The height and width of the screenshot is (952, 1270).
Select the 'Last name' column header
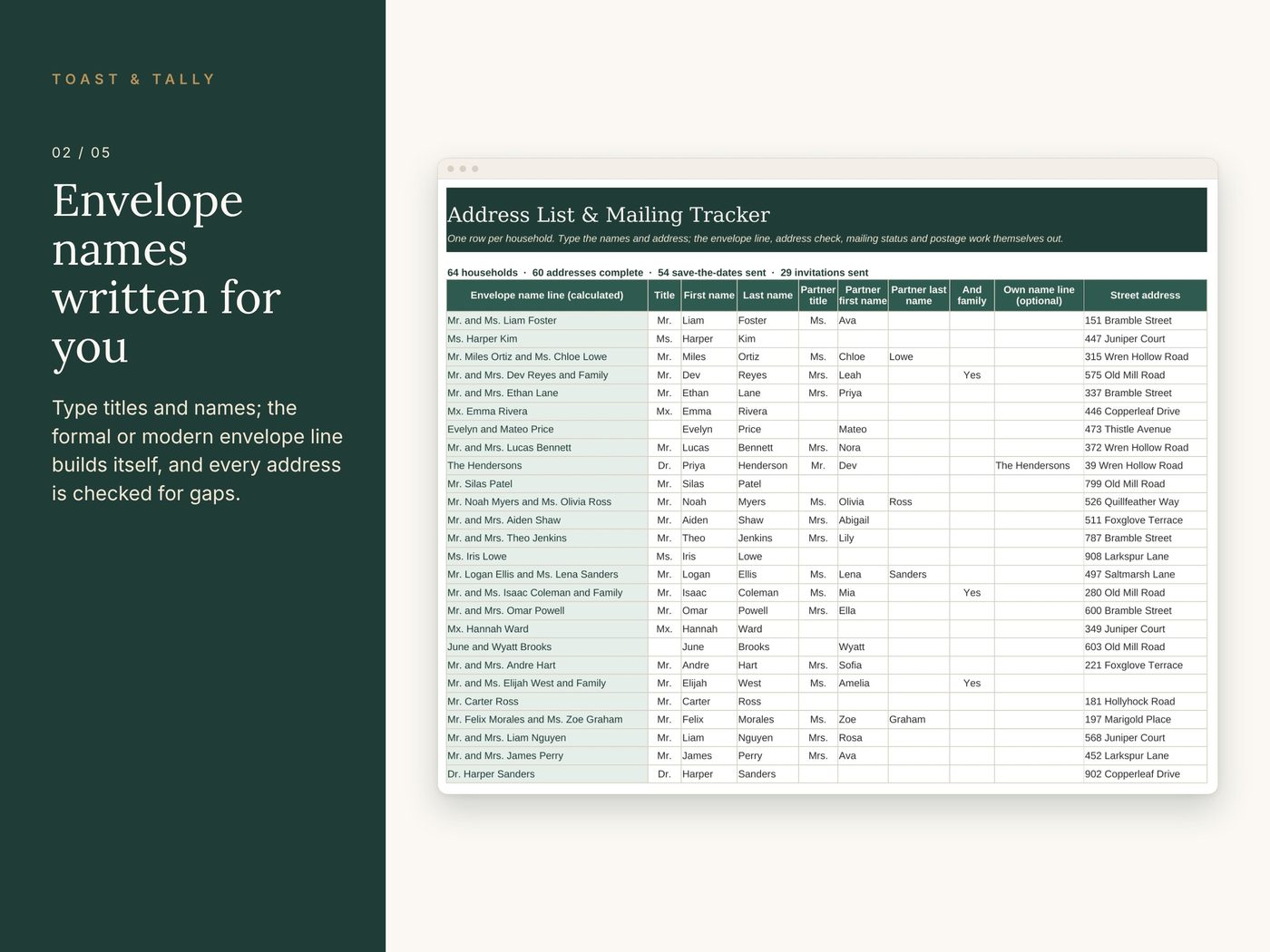(767, 296)
